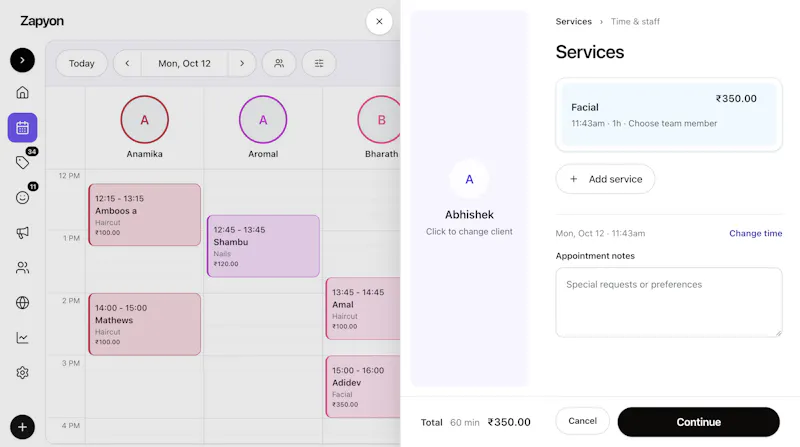Open calendar filter settings icon
The height and width of the screenshot is (447, 800).
(319, 63)
